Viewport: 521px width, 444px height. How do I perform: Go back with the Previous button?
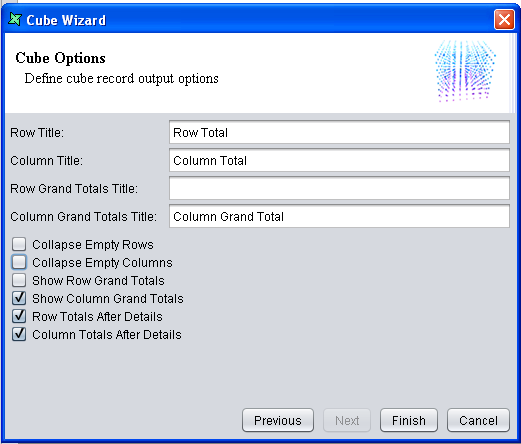[x=278, y=420]
